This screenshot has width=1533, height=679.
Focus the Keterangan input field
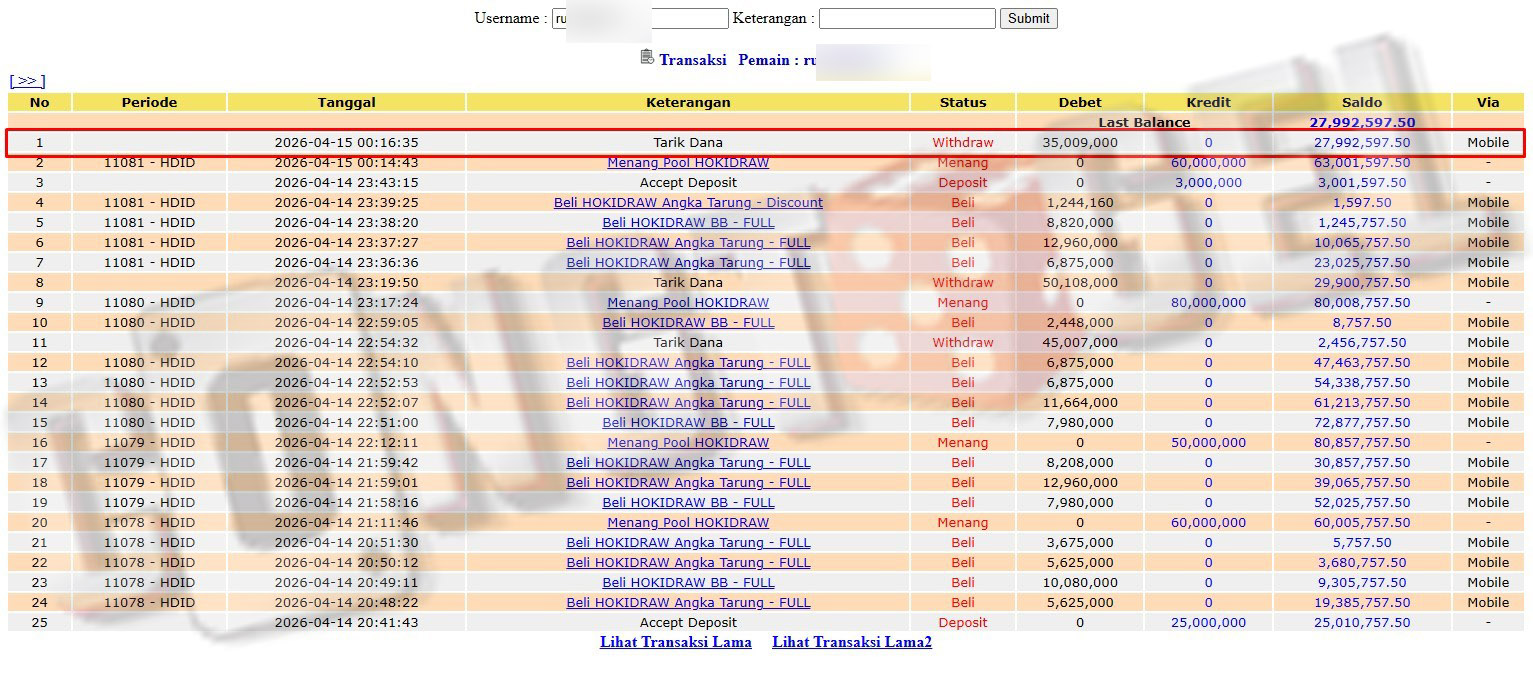(907, 18)
